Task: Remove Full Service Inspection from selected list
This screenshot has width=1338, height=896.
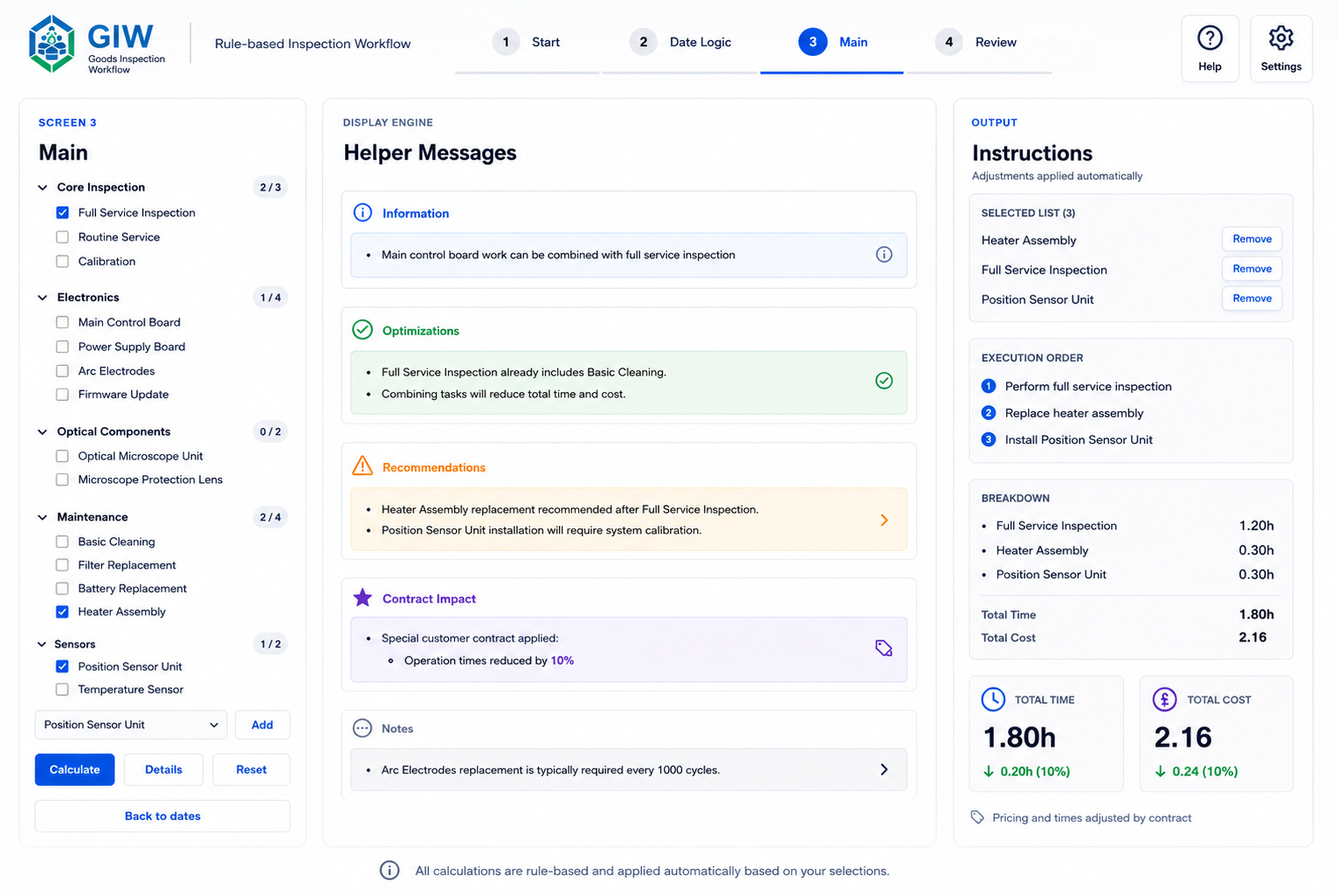Action: click(1252, 269)
